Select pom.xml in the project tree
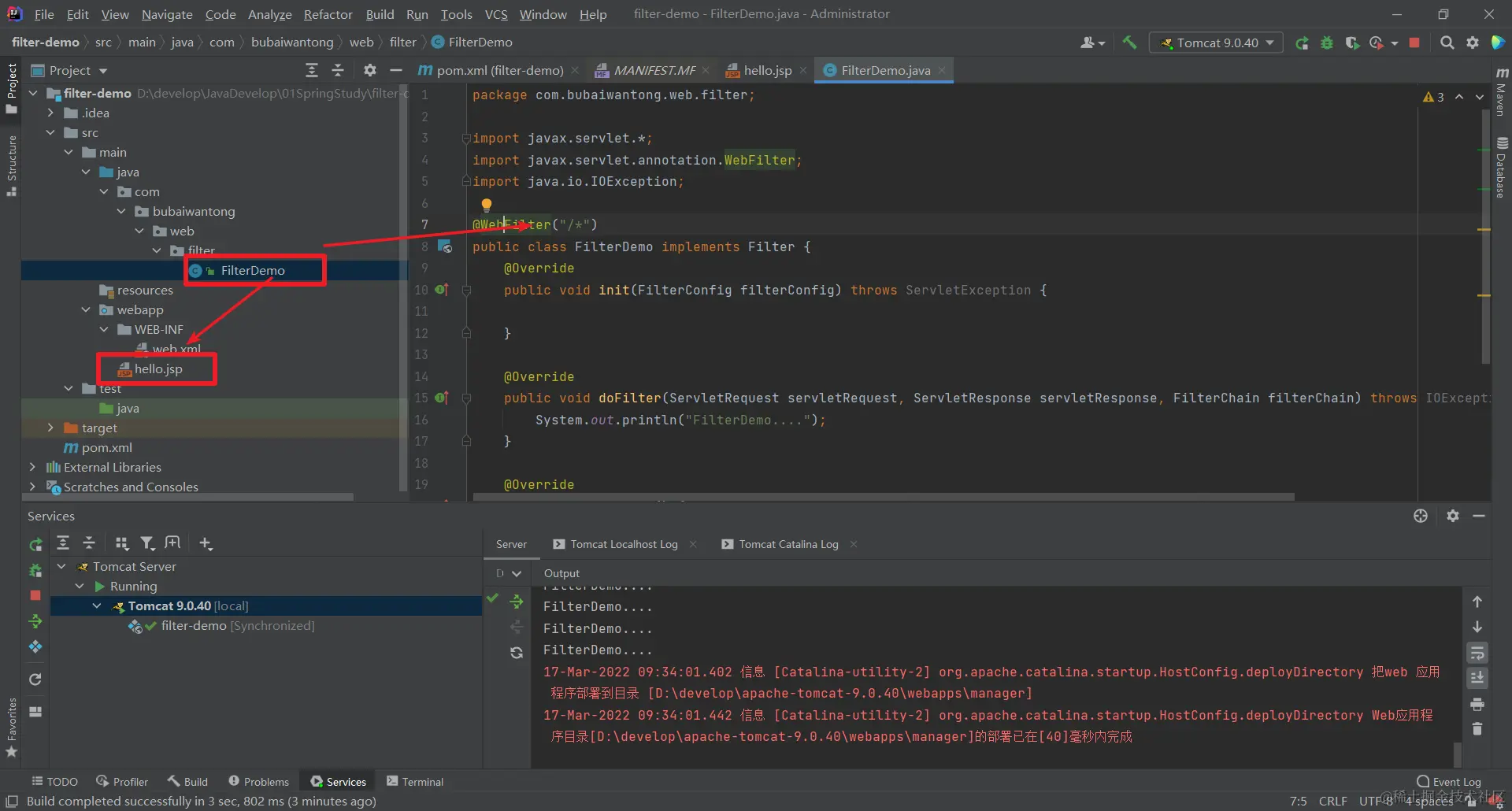Screen dimensions: 1512x811 point(106,447)
